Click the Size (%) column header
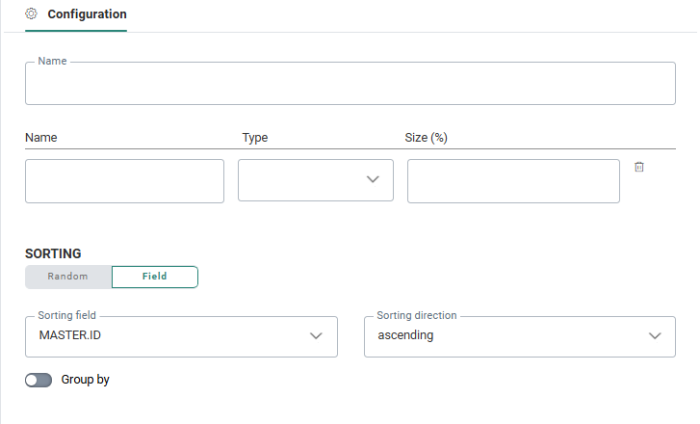Viewport: 700px width, 424px height. [427, 138]
